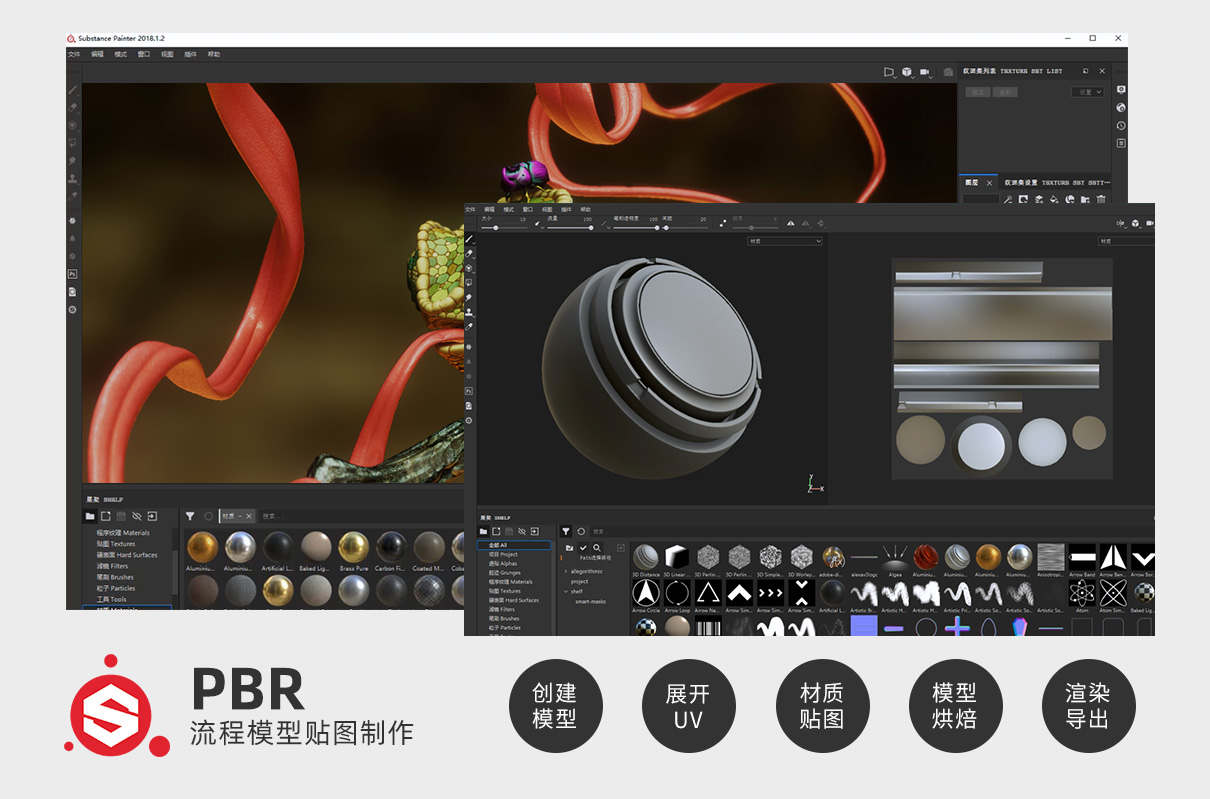
Task: Click the delete layer trash icon
Action: [1101, 200]
